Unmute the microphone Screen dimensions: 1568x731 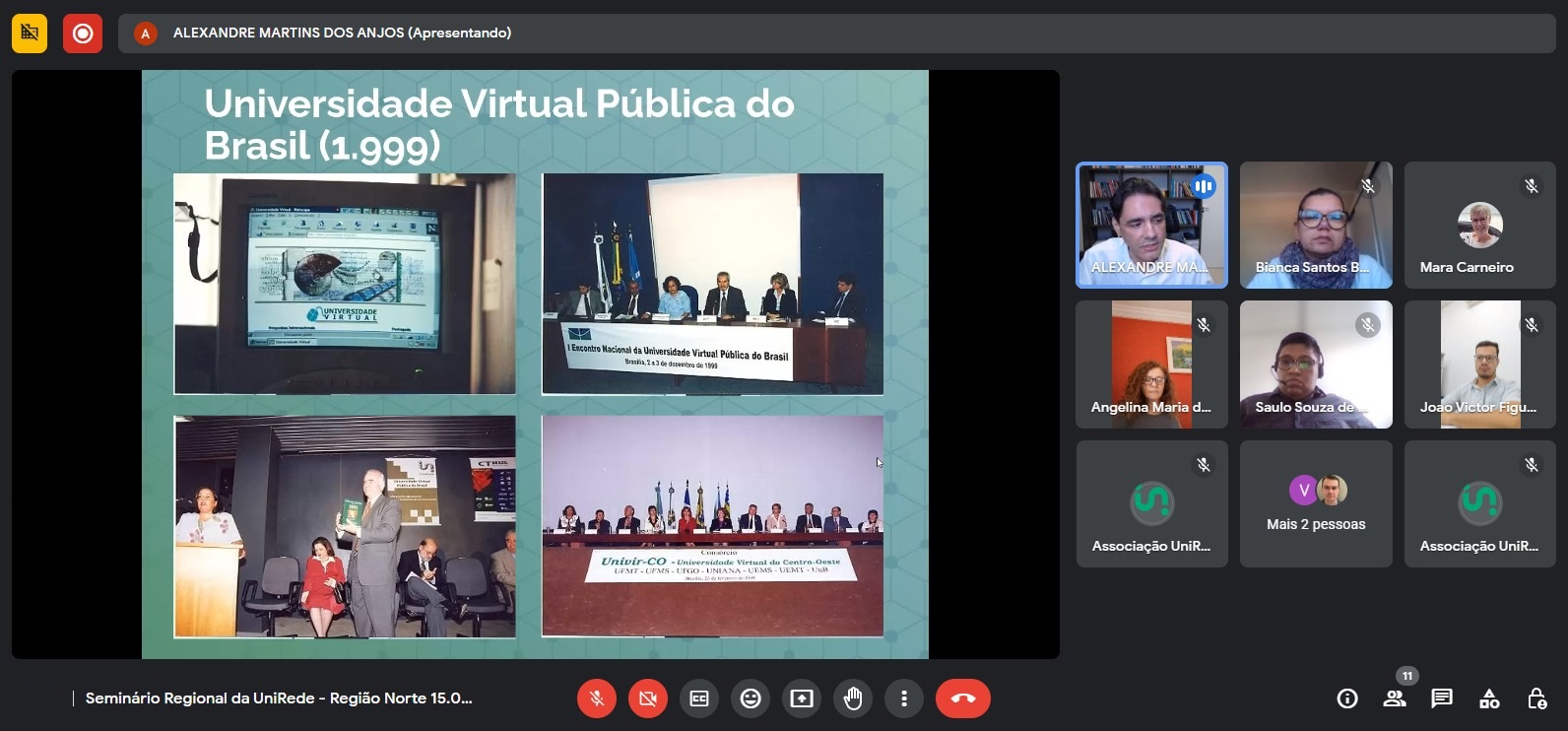pos(597,698)
